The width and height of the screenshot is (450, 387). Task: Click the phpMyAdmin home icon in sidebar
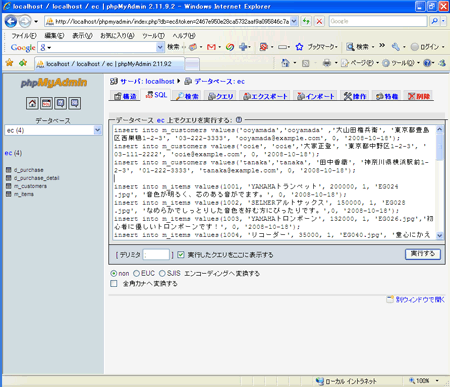[32, 103]
